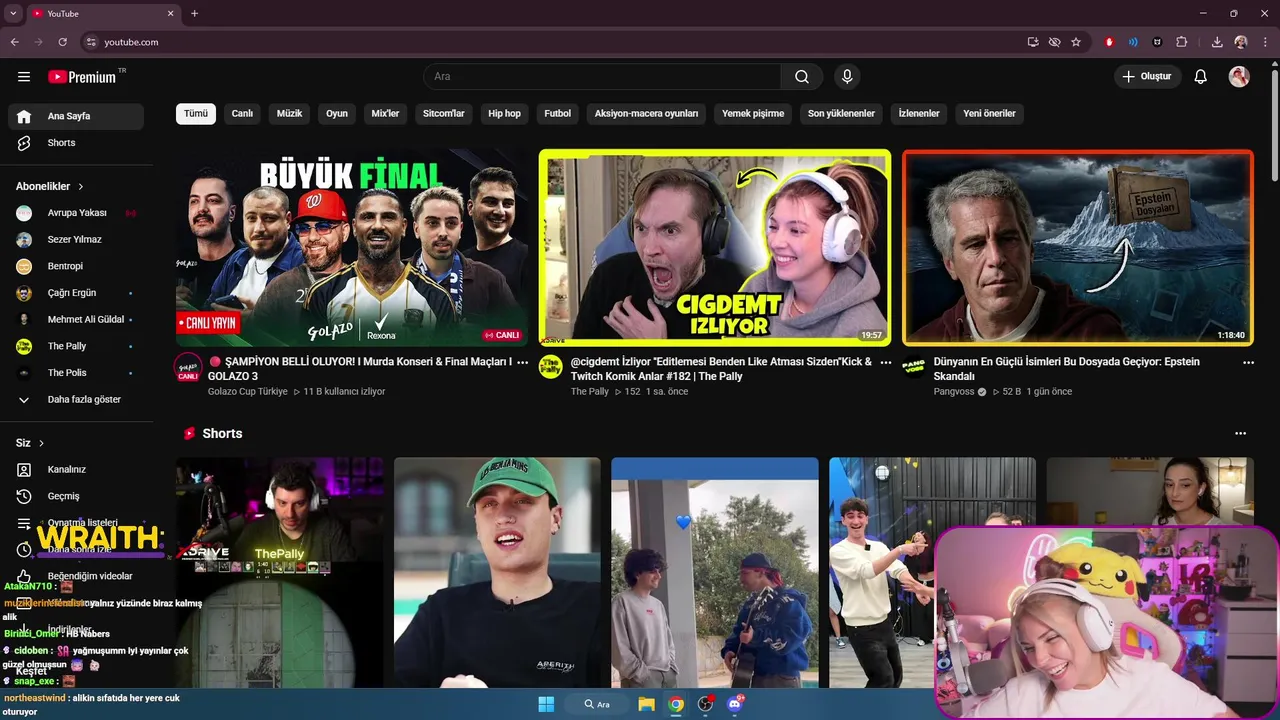1280x720 pixels.
Task: Open Shorts in the sidebar
Action: click(76, 143)
